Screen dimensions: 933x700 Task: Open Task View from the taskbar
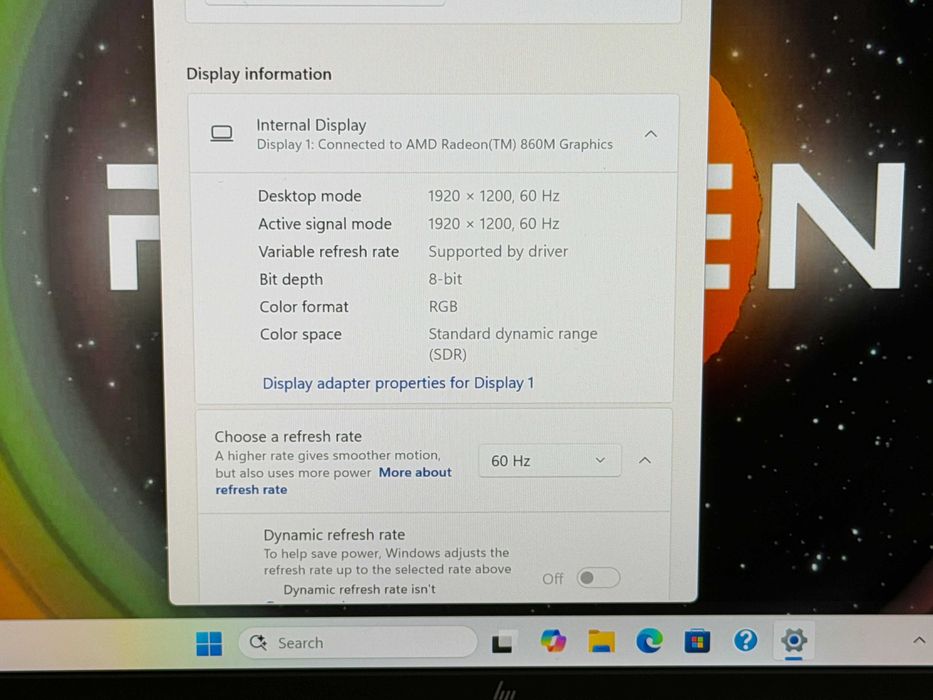[x=502, y=642]
